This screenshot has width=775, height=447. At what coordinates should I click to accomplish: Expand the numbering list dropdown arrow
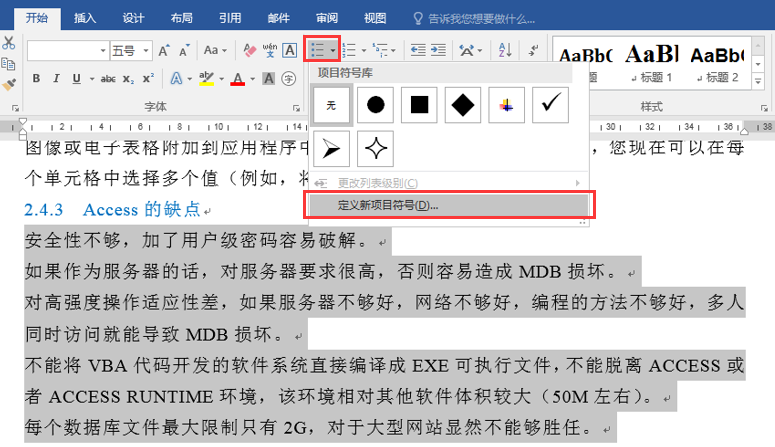[x=366, y=50]
